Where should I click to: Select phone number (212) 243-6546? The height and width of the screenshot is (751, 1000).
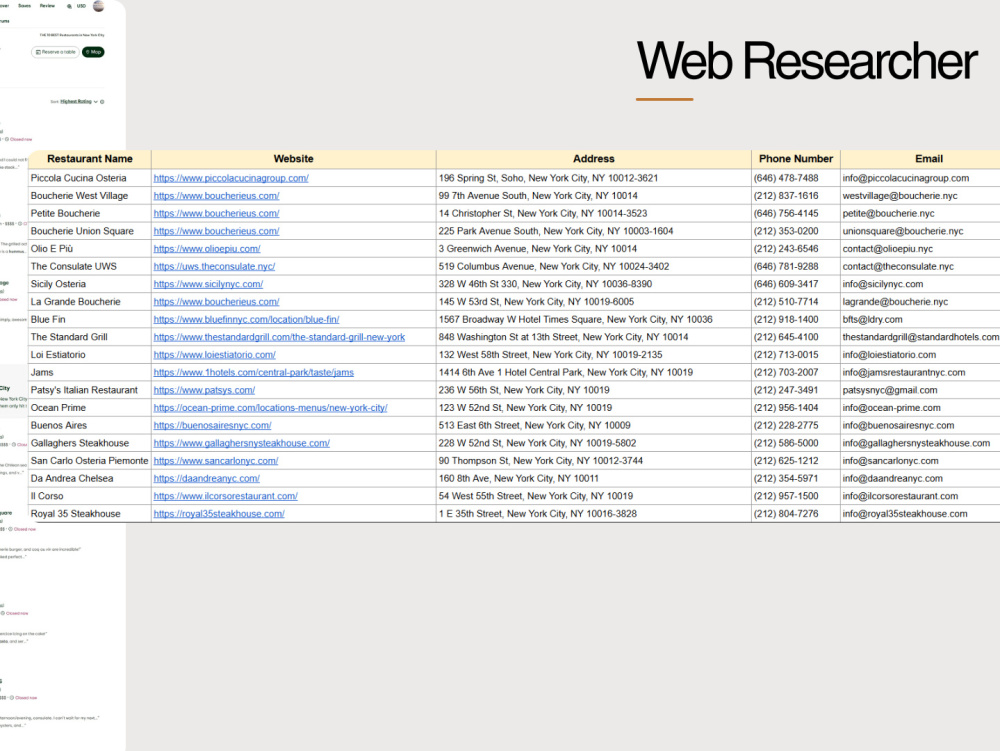tap(796, 249)
